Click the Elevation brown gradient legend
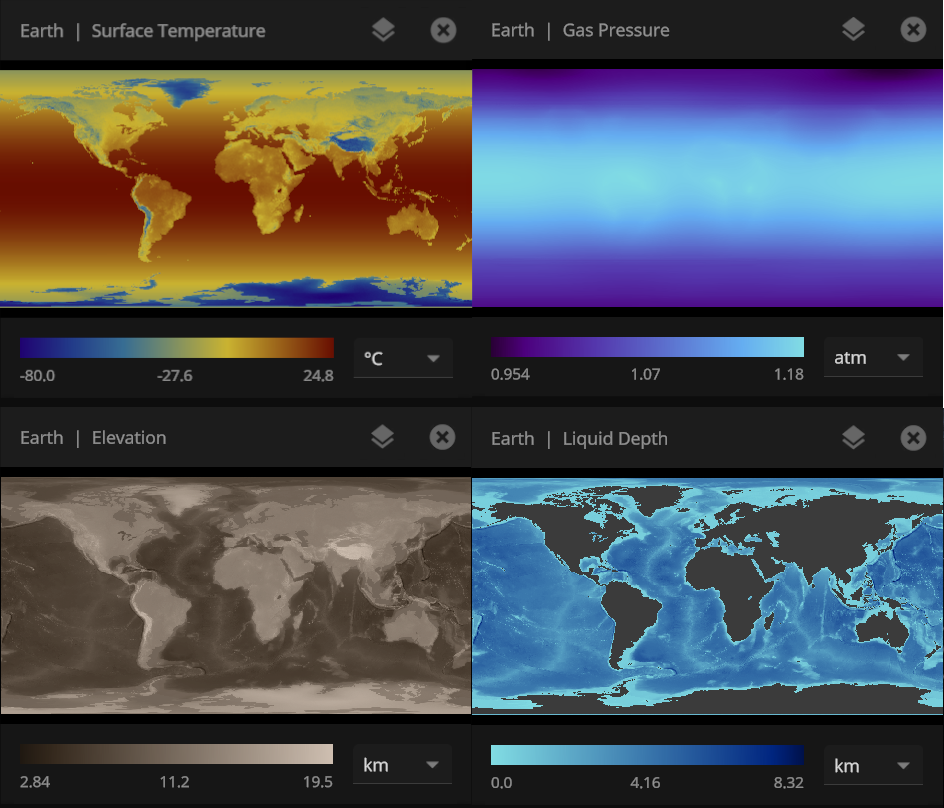The height and width of the screenshot is (808, 944). point(176,754)
